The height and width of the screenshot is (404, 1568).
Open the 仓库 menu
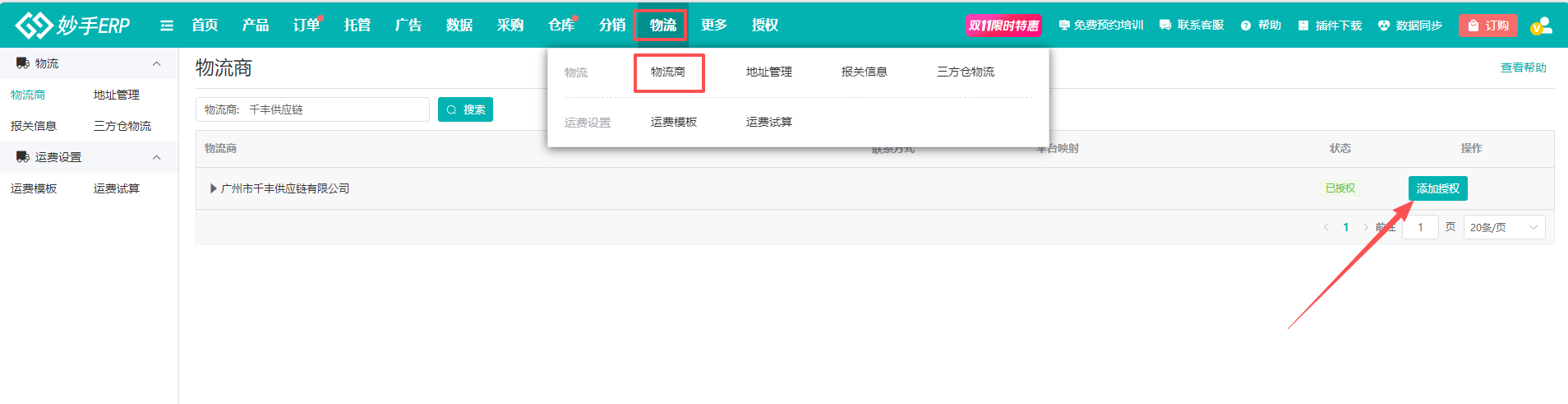click(x=561, y=26)
